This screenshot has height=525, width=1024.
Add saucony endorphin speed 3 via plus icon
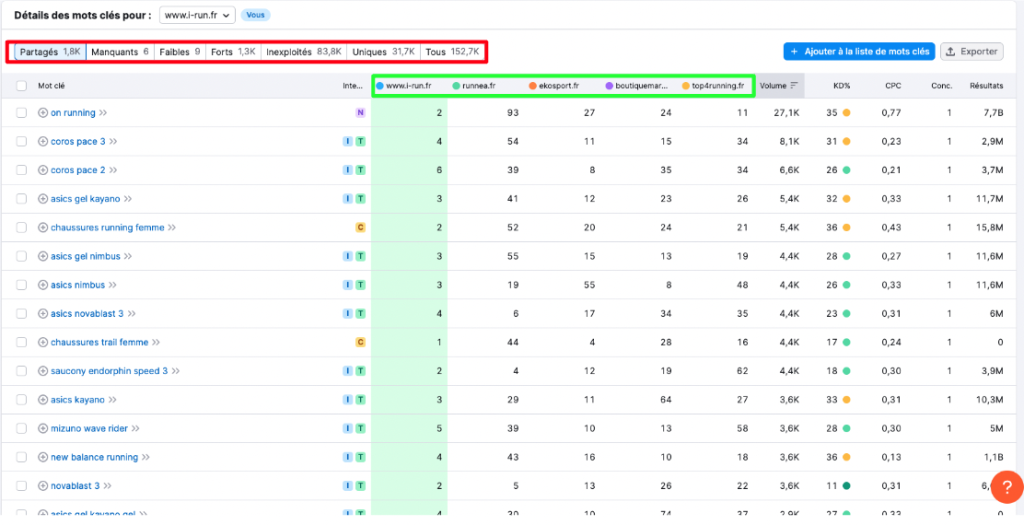coord(43,371)
